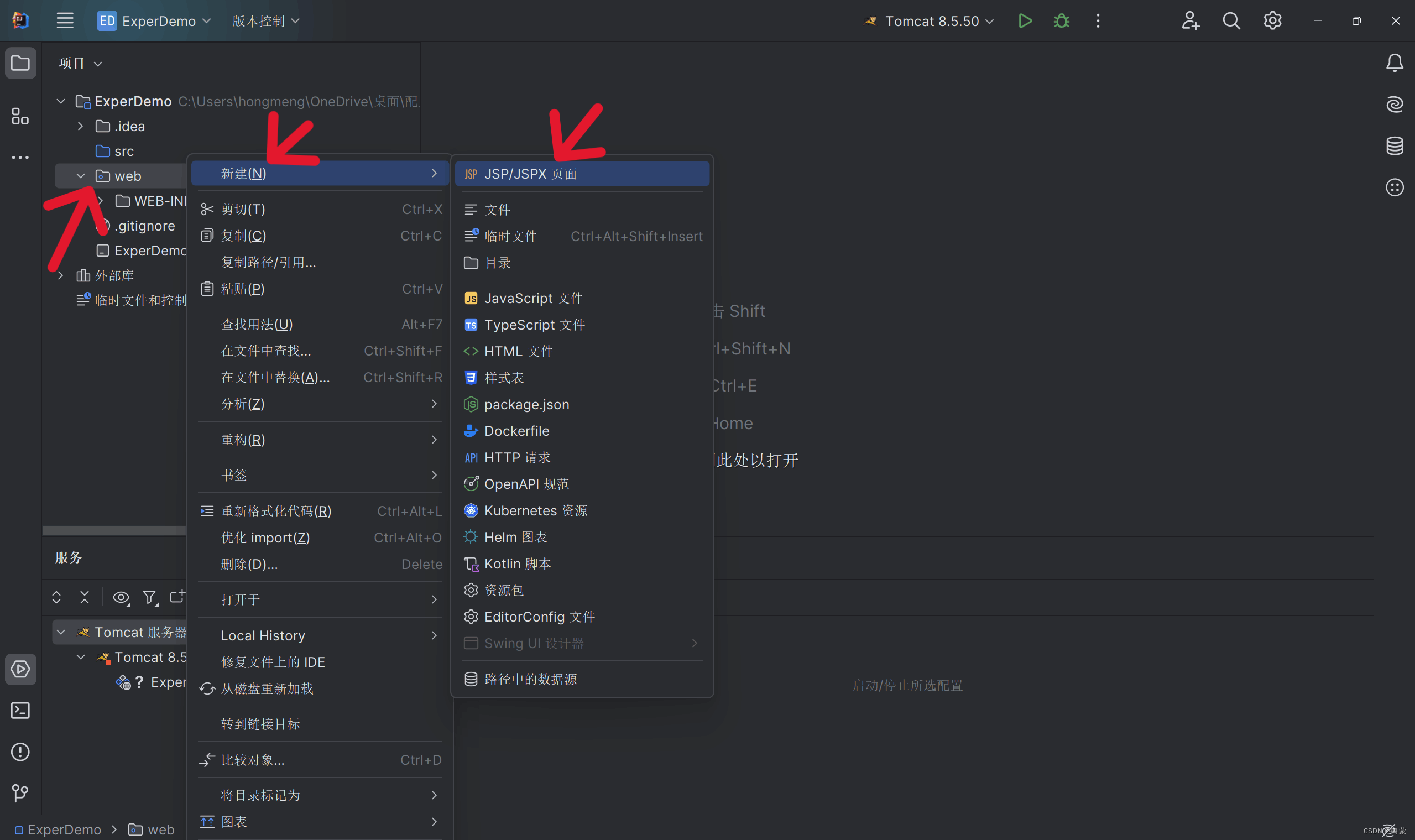Select 复制(C) in context menu

tap(320, 236)
